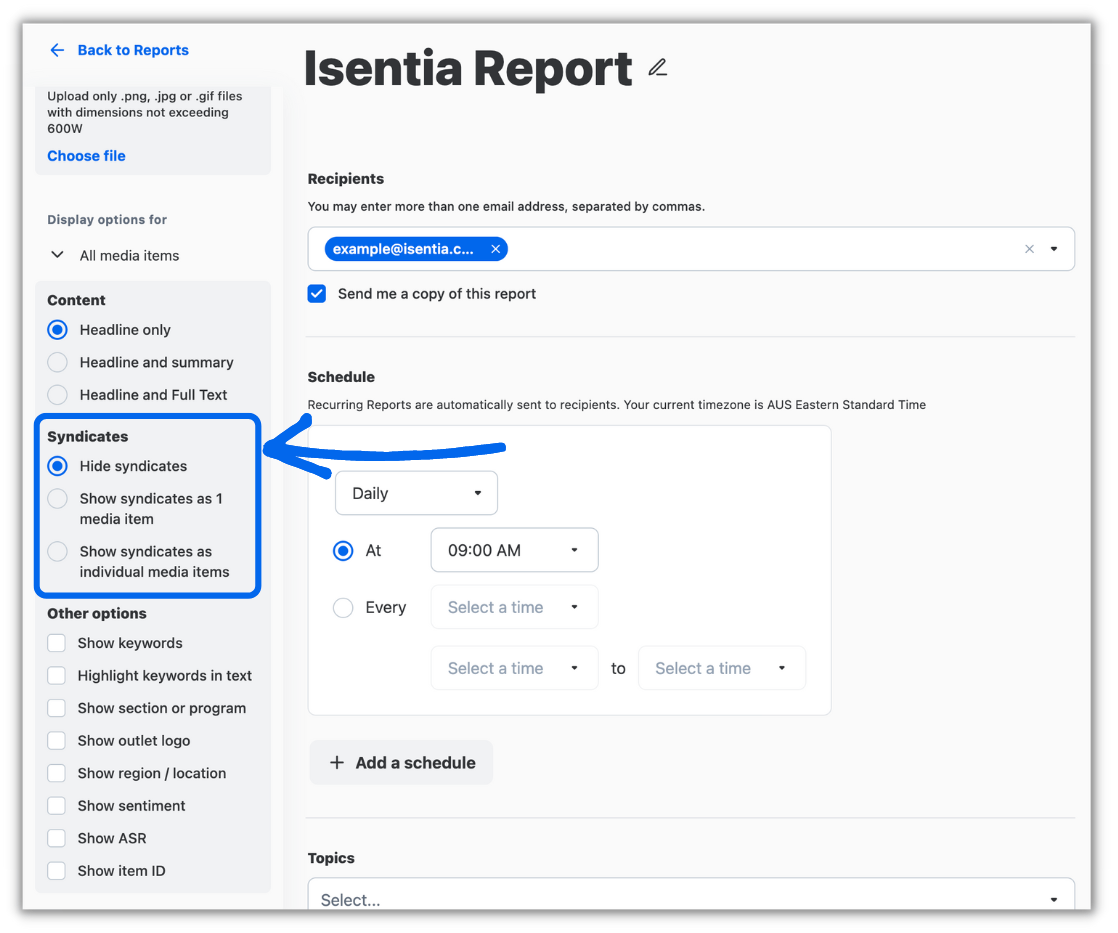Screen dimensions: 1118x933
Task: Click the Display options for label
Action: tap(107, 220)
